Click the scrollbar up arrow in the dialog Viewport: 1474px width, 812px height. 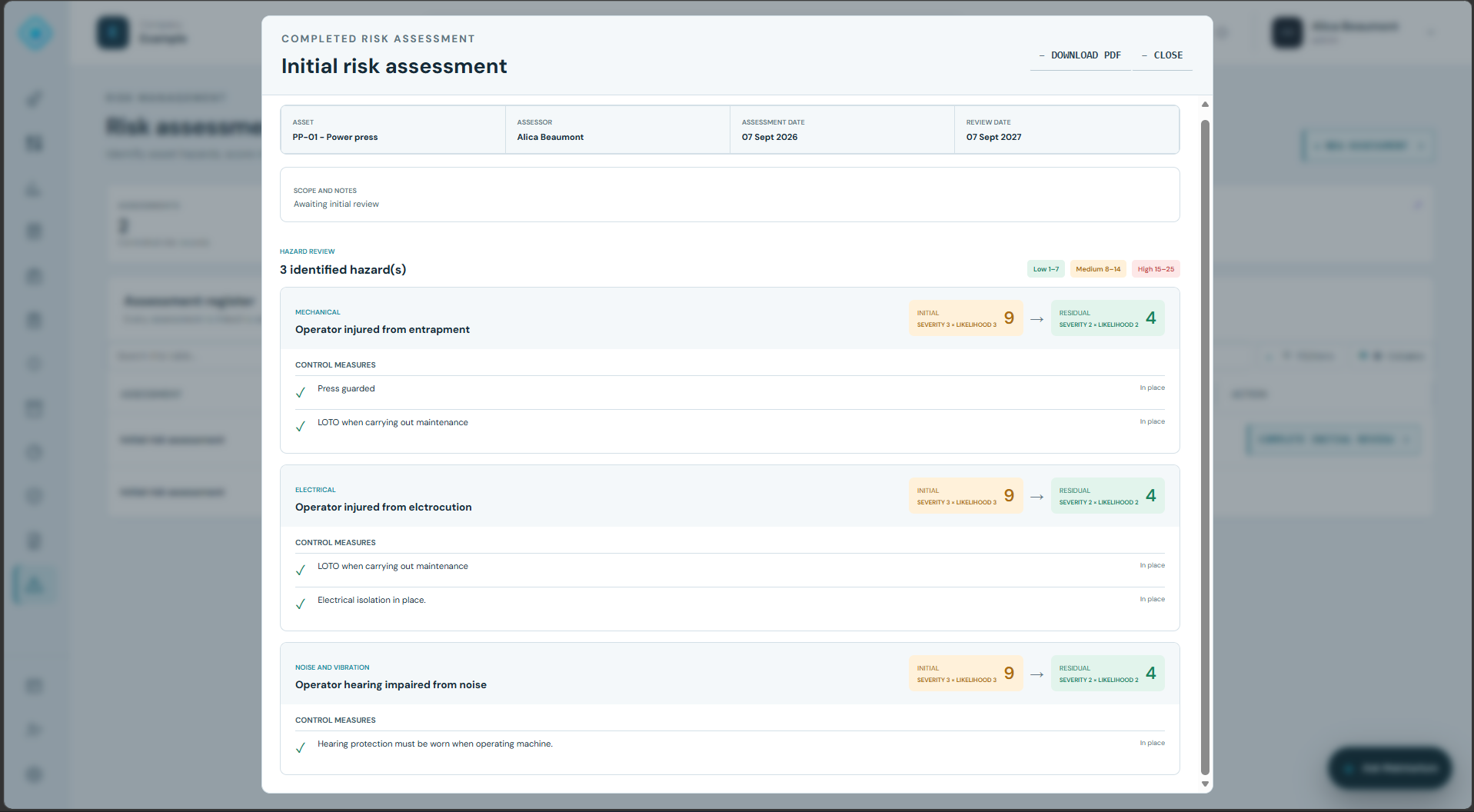1205,105
